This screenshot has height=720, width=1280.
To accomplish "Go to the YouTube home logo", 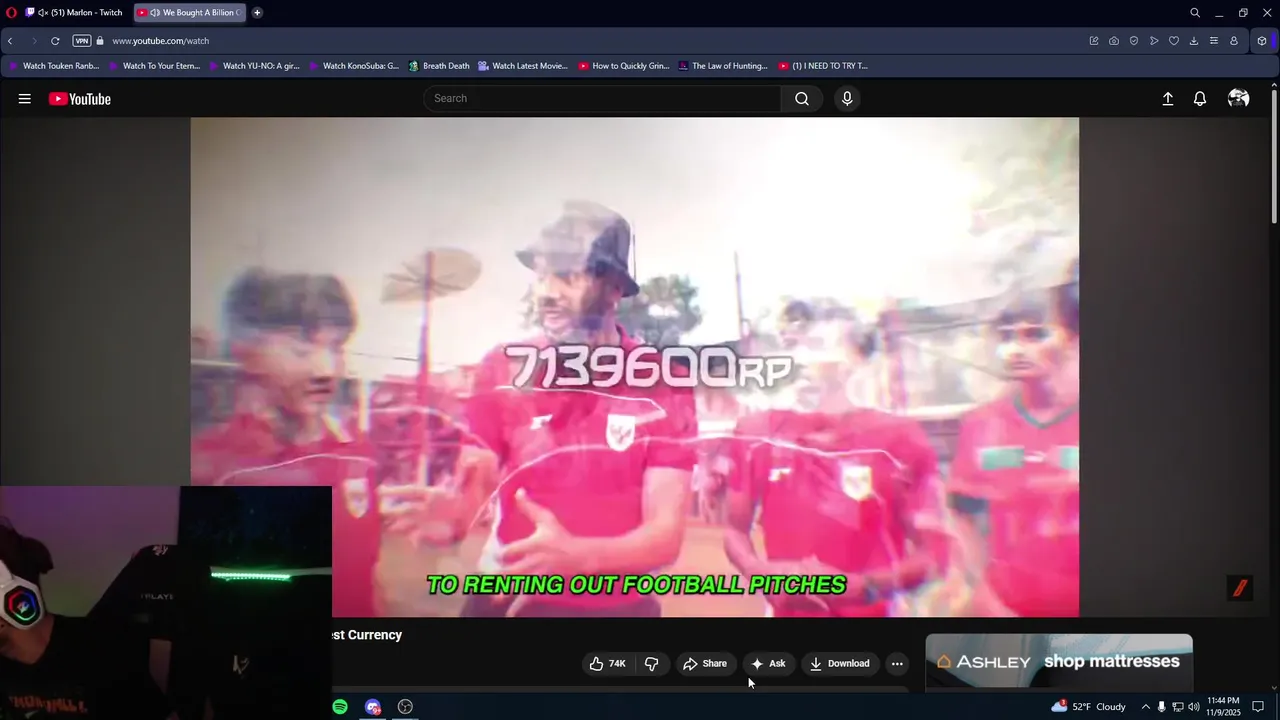I will pyautogui.click(x=79, y=99).
